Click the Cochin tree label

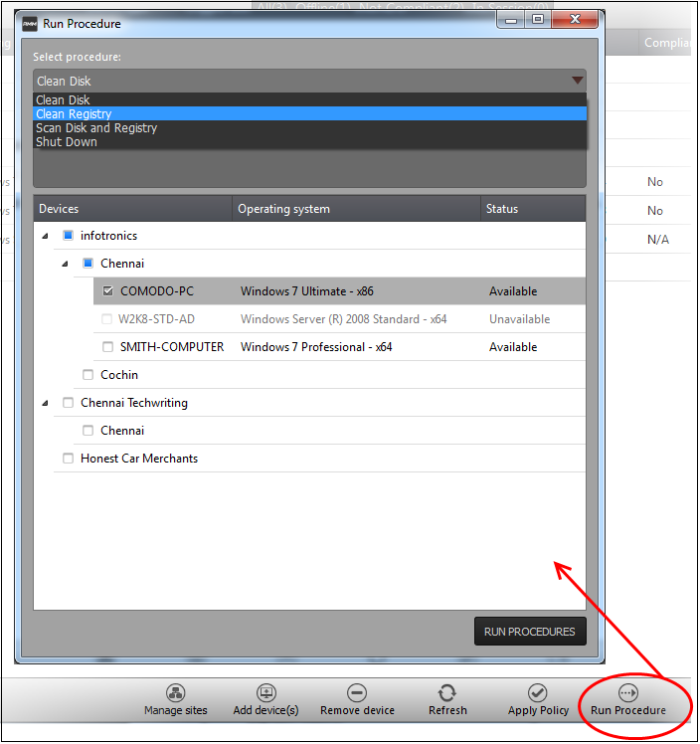119,375
